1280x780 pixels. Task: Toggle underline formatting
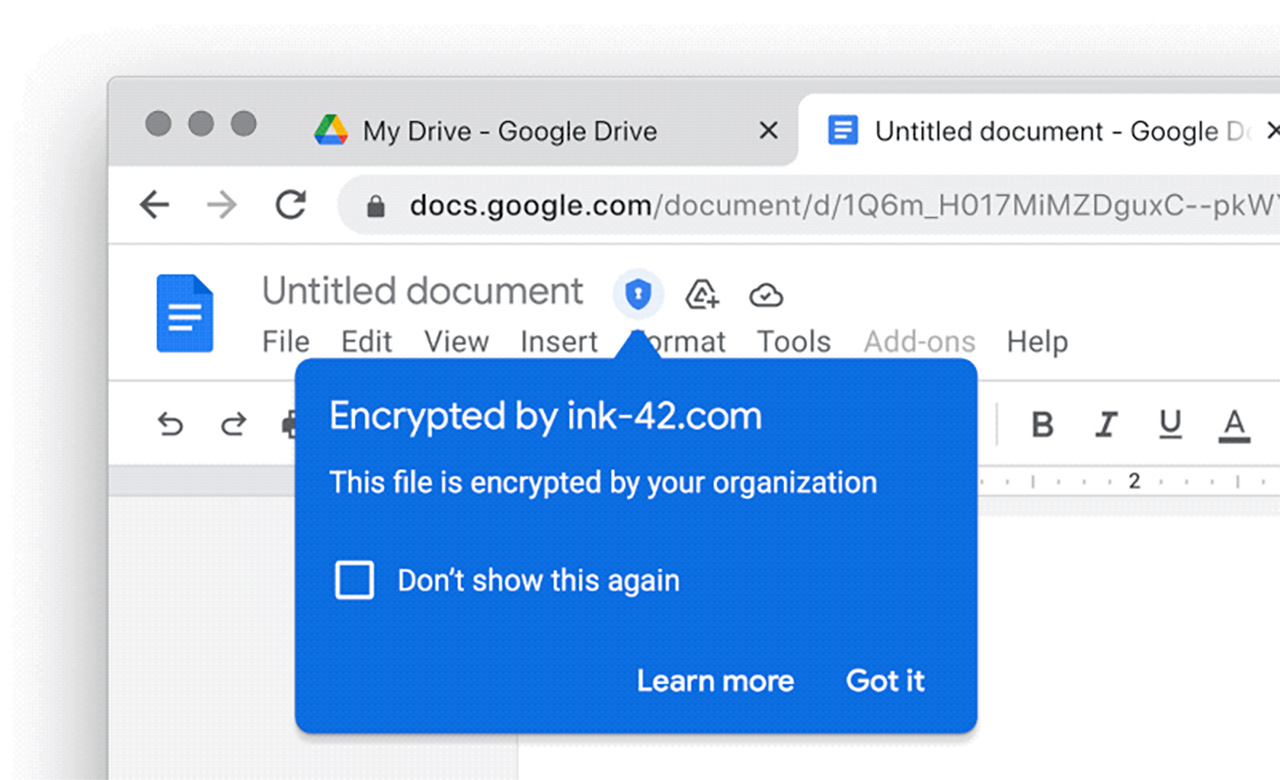click(x=1170, y=425)
